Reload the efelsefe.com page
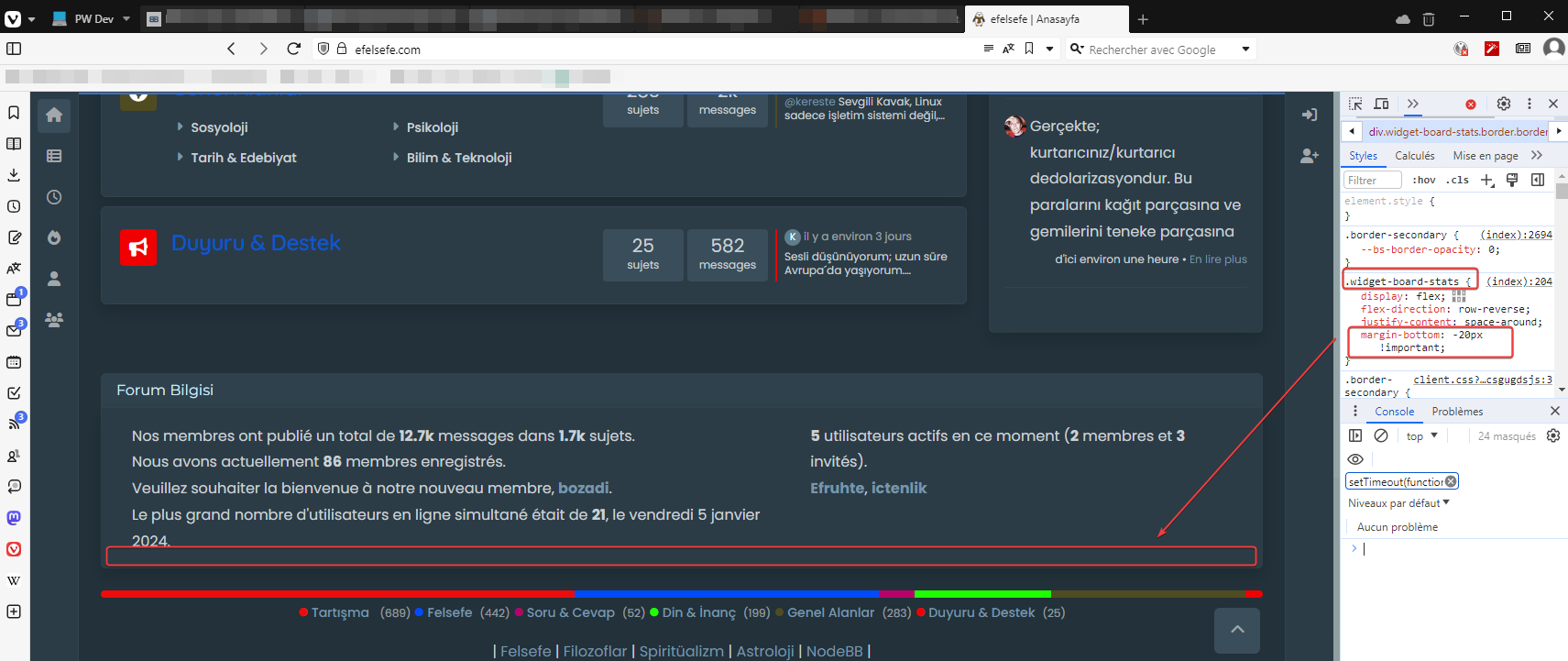Image resolution: width=1568 pixels, height=661 pixels. coord(293,49)
